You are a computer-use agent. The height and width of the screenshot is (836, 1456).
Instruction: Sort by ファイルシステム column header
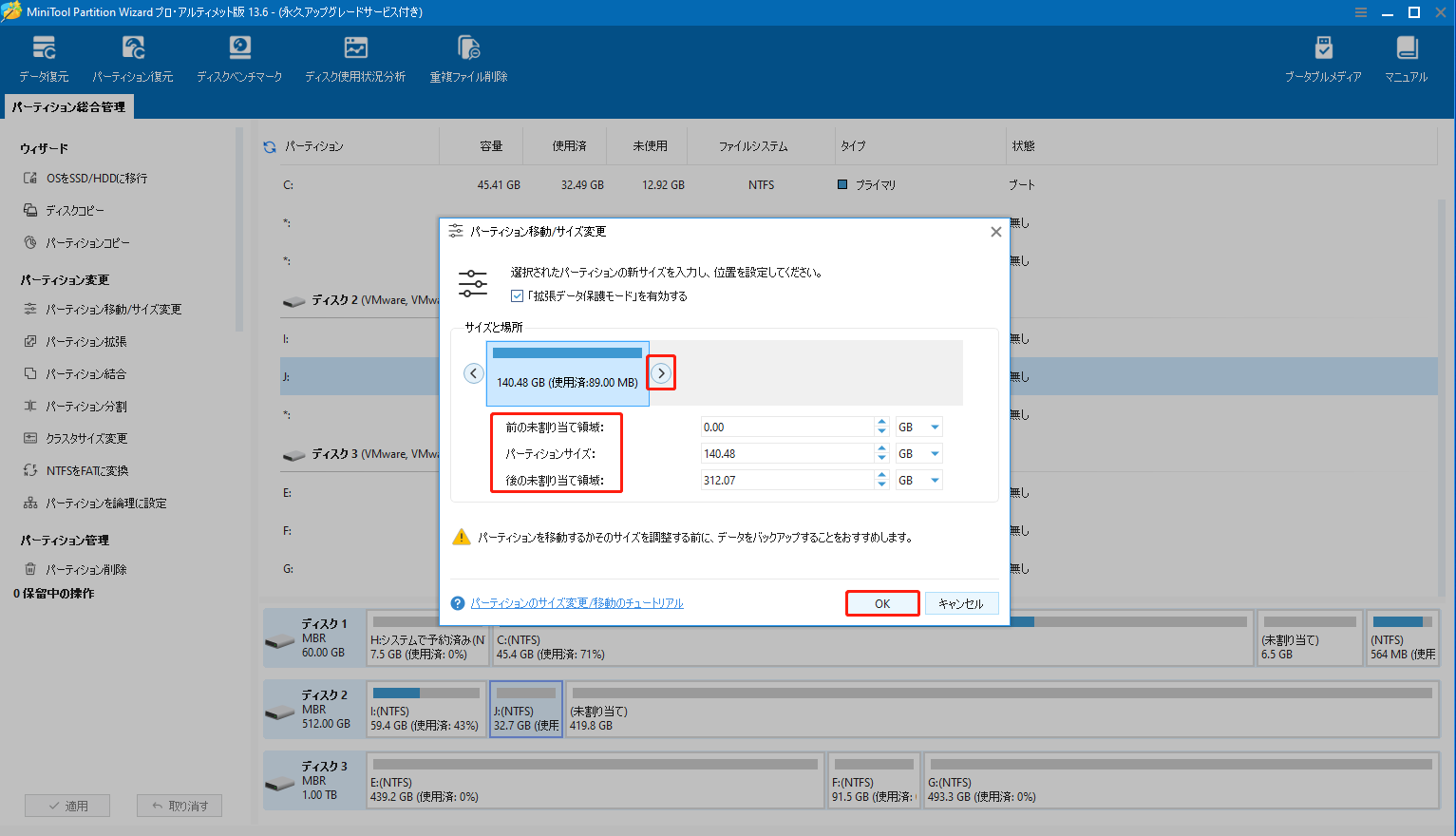(x=753, y=146)
